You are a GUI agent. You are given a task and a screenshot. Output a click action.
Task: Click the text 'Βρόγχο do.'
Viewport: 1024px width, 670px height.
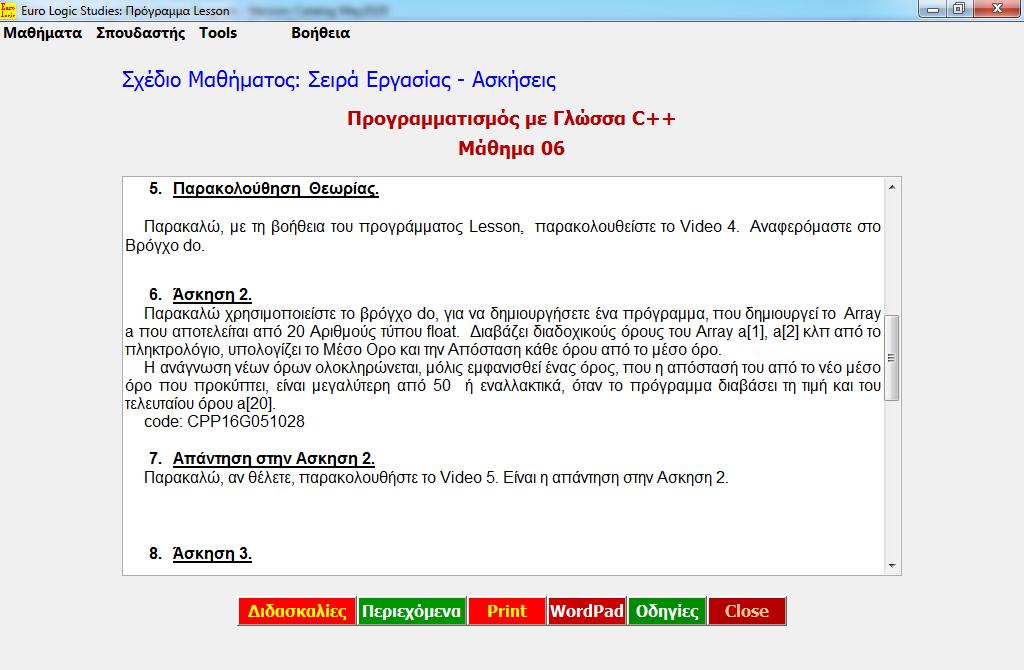pos(165,246)
